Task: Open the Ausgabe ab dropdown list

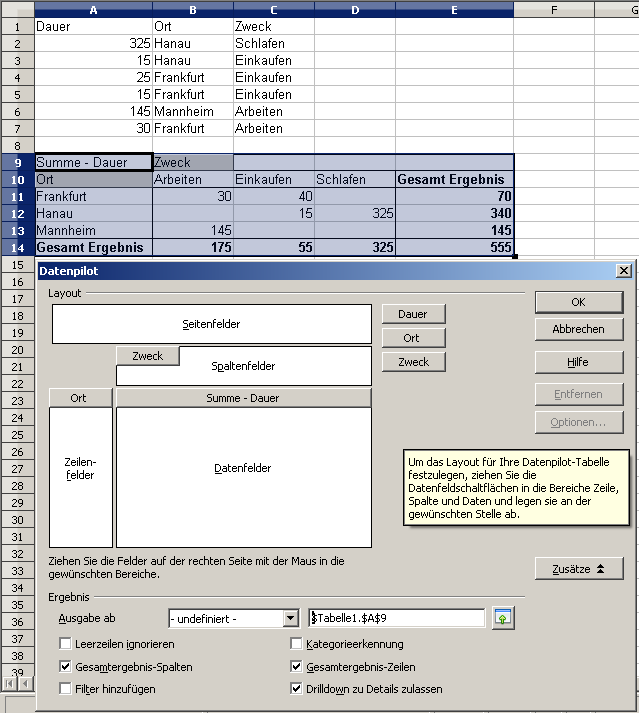Action: 290,619
